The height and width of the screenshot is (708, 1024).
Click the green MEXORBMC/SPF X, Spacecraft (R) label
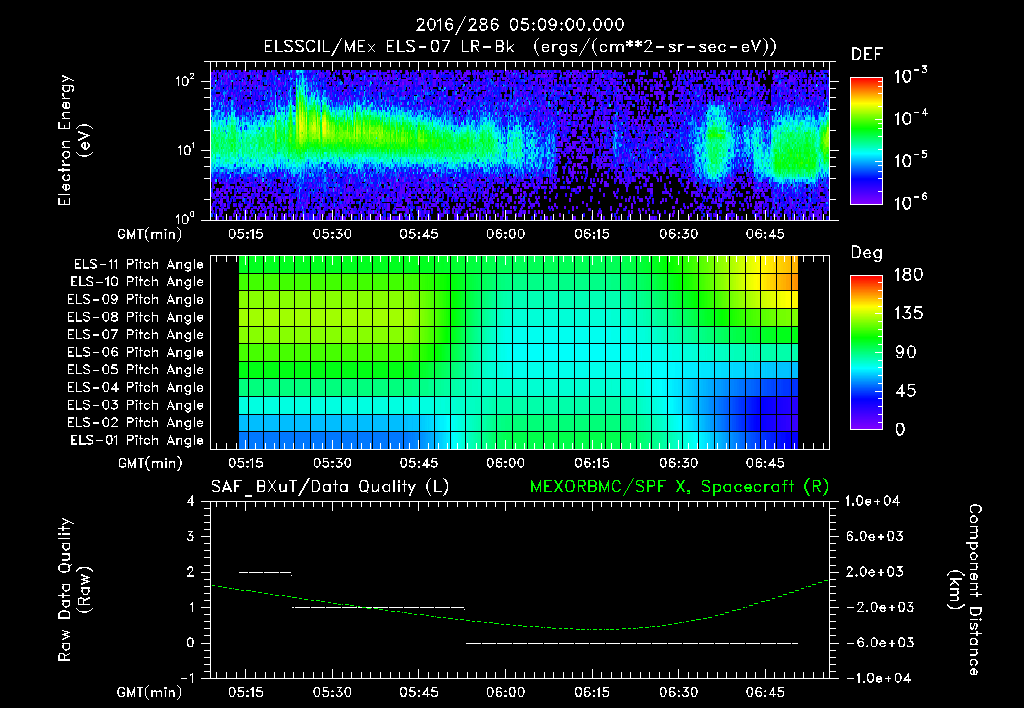(x=679, y=487)
